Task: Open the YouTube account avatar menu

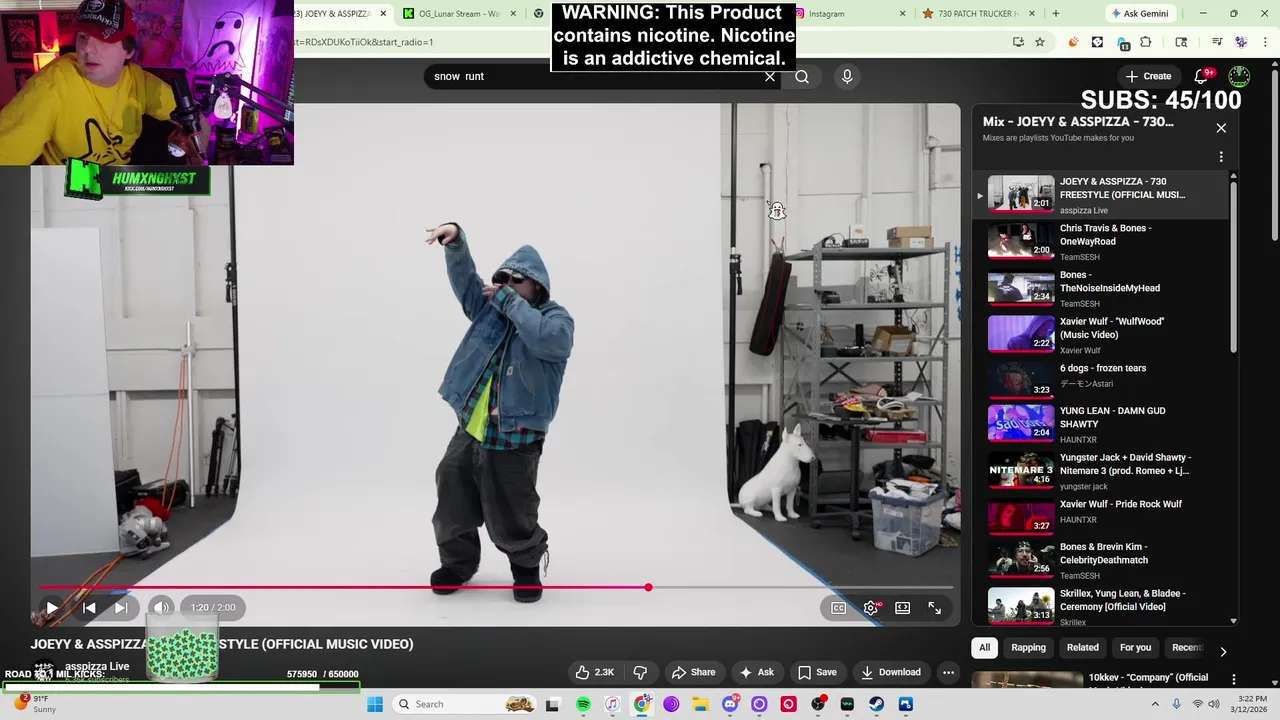Action: coord(1239,76)
